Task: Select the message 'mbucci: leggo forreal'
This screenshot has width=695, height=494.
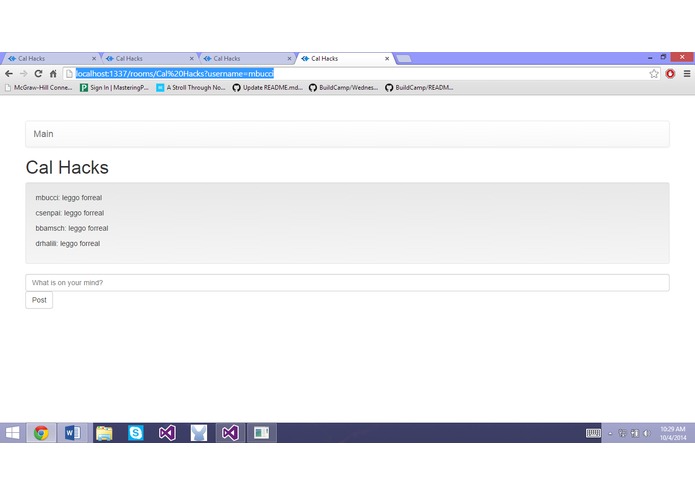Action: click(x=69, y=198)
